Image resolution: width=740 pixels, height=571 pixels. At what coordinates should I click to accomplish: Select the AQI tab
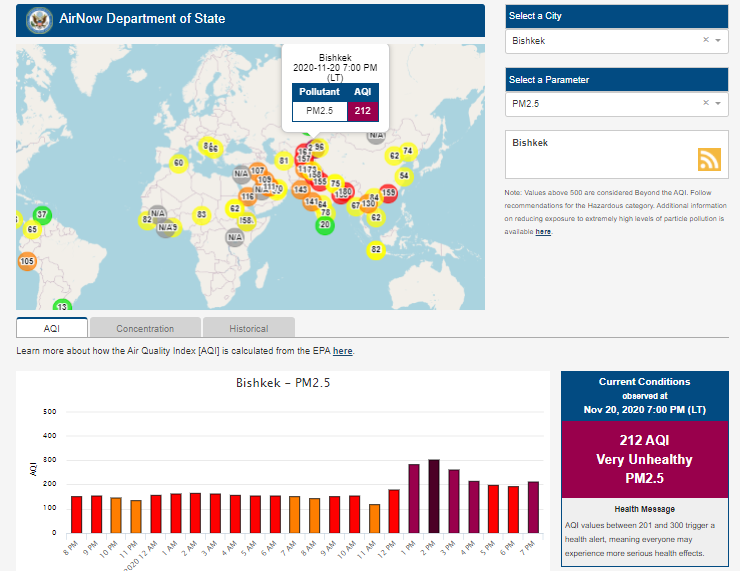(52, 328)
